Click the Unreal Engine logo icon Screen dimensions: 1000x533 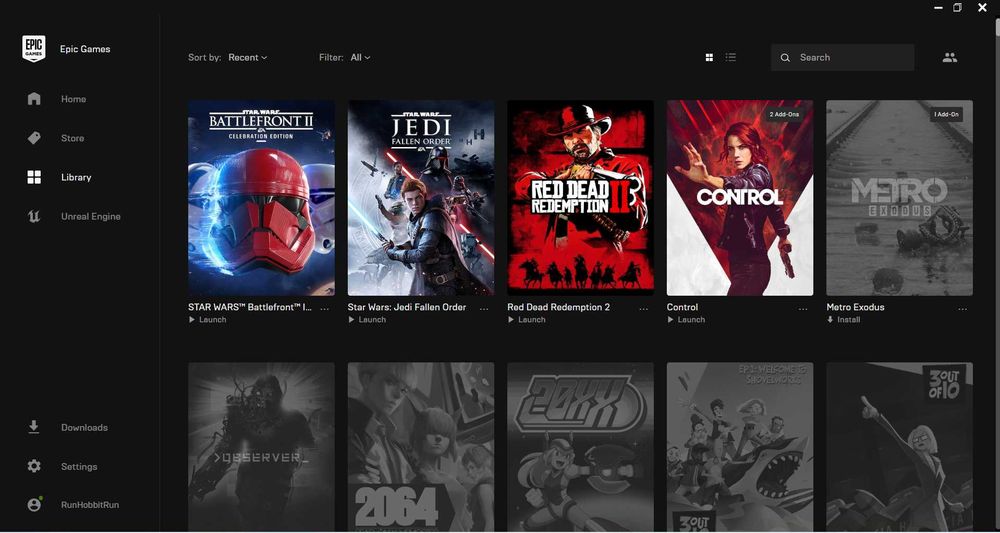34,216
